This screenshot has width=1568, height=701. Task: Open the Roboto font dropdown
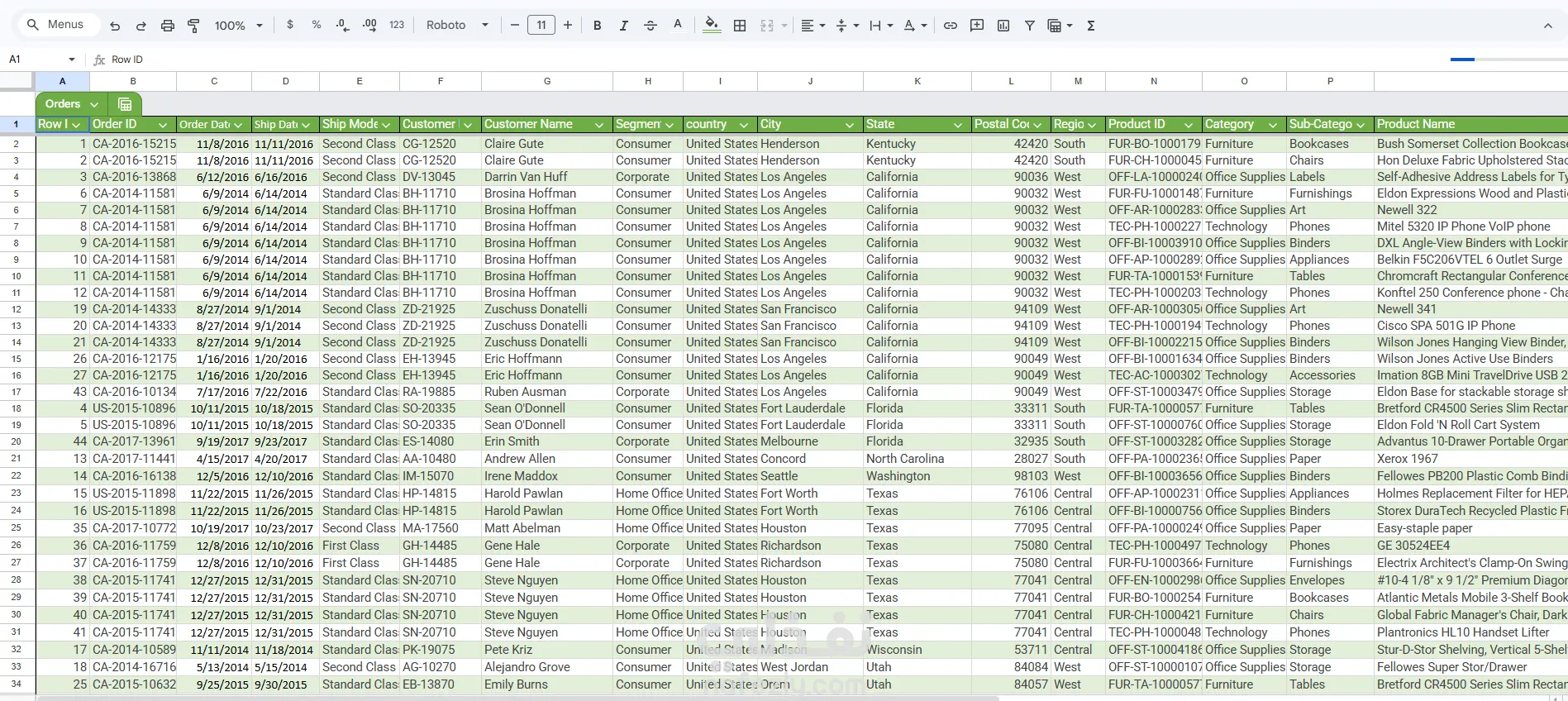(x=457, y=25)
